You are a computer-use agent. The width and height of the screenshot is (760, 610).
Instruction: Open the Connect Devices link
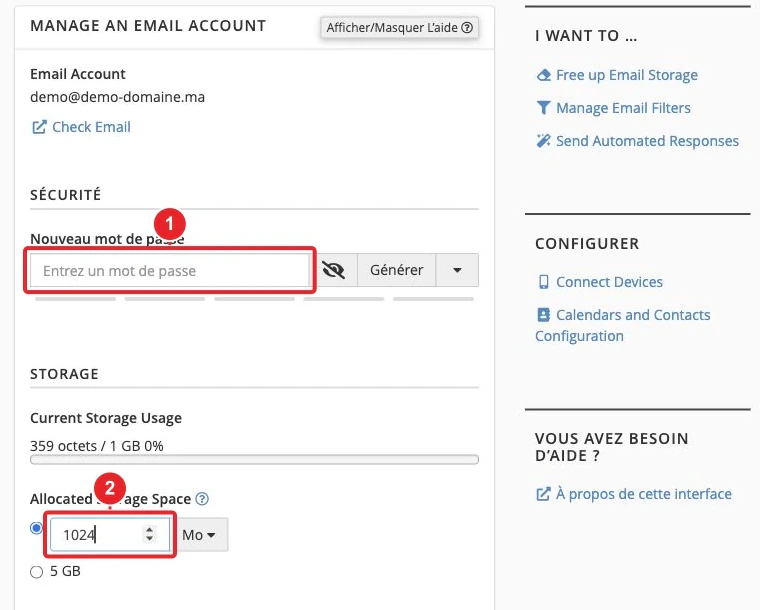click(609, 282)
